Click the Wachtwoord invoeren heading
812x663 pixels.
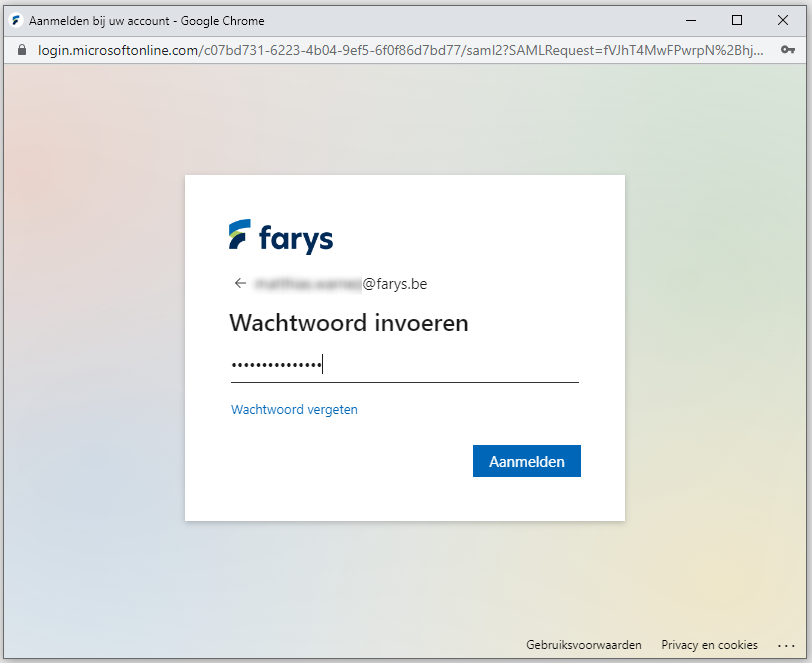coord(349,323)
